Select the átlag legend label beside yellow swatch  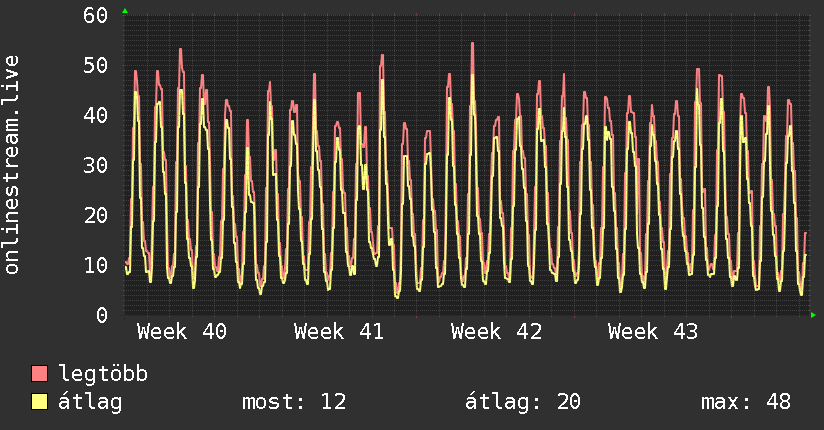[90, 402]
